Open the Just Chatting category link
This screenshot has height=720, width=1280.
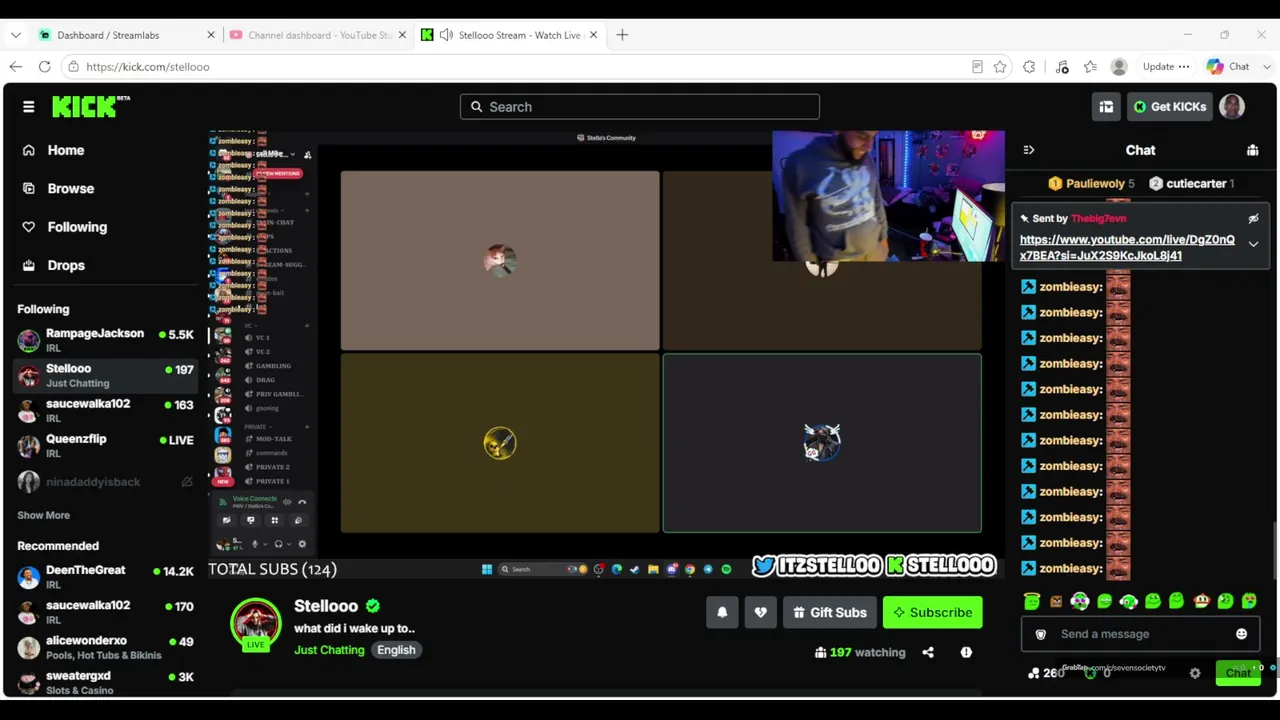coord(329,650)
